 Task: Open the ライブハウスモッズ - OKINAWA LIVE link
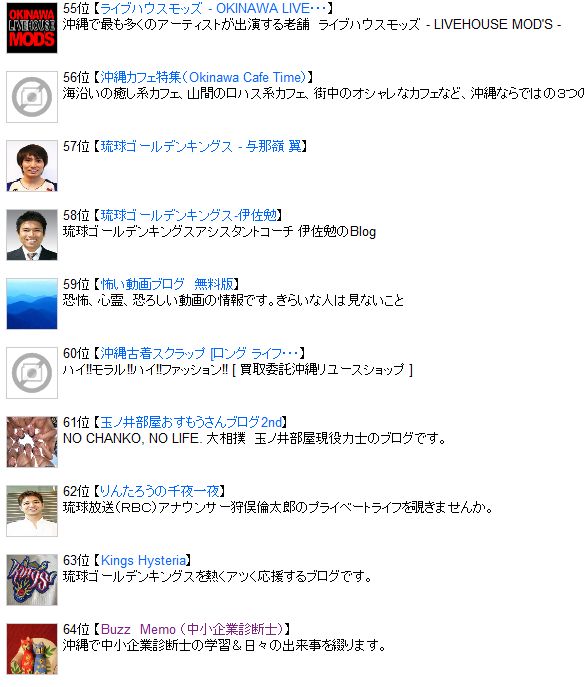pos(213,8)
